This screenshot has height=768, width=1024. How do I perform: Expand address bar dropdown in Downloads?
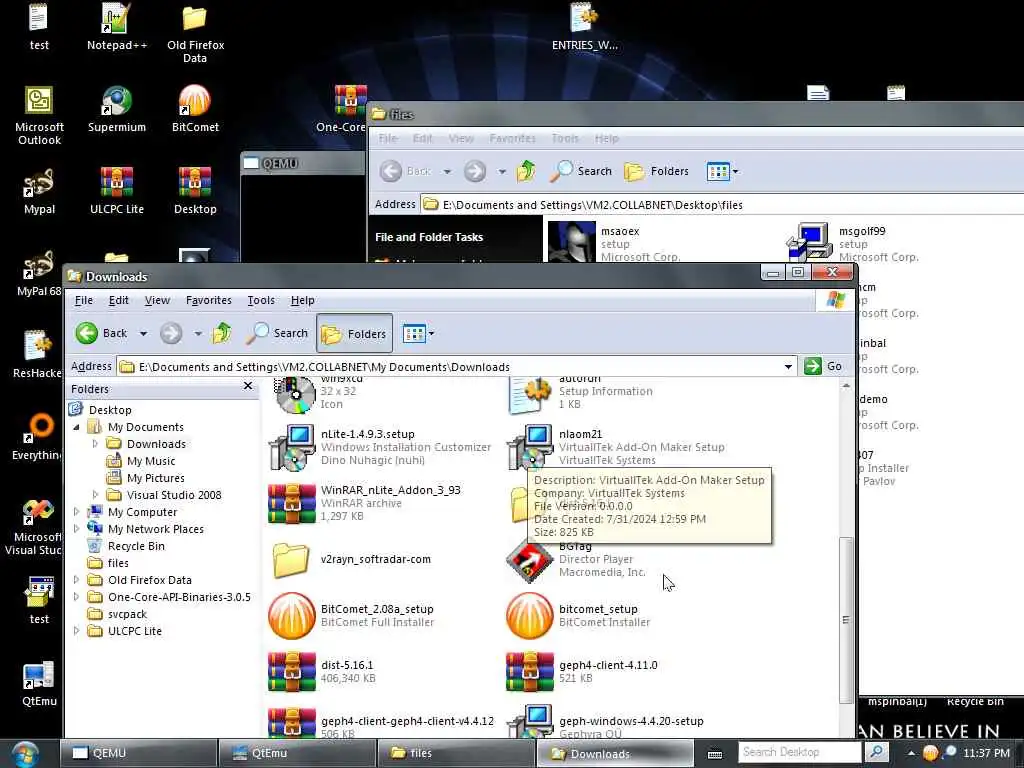788,366
